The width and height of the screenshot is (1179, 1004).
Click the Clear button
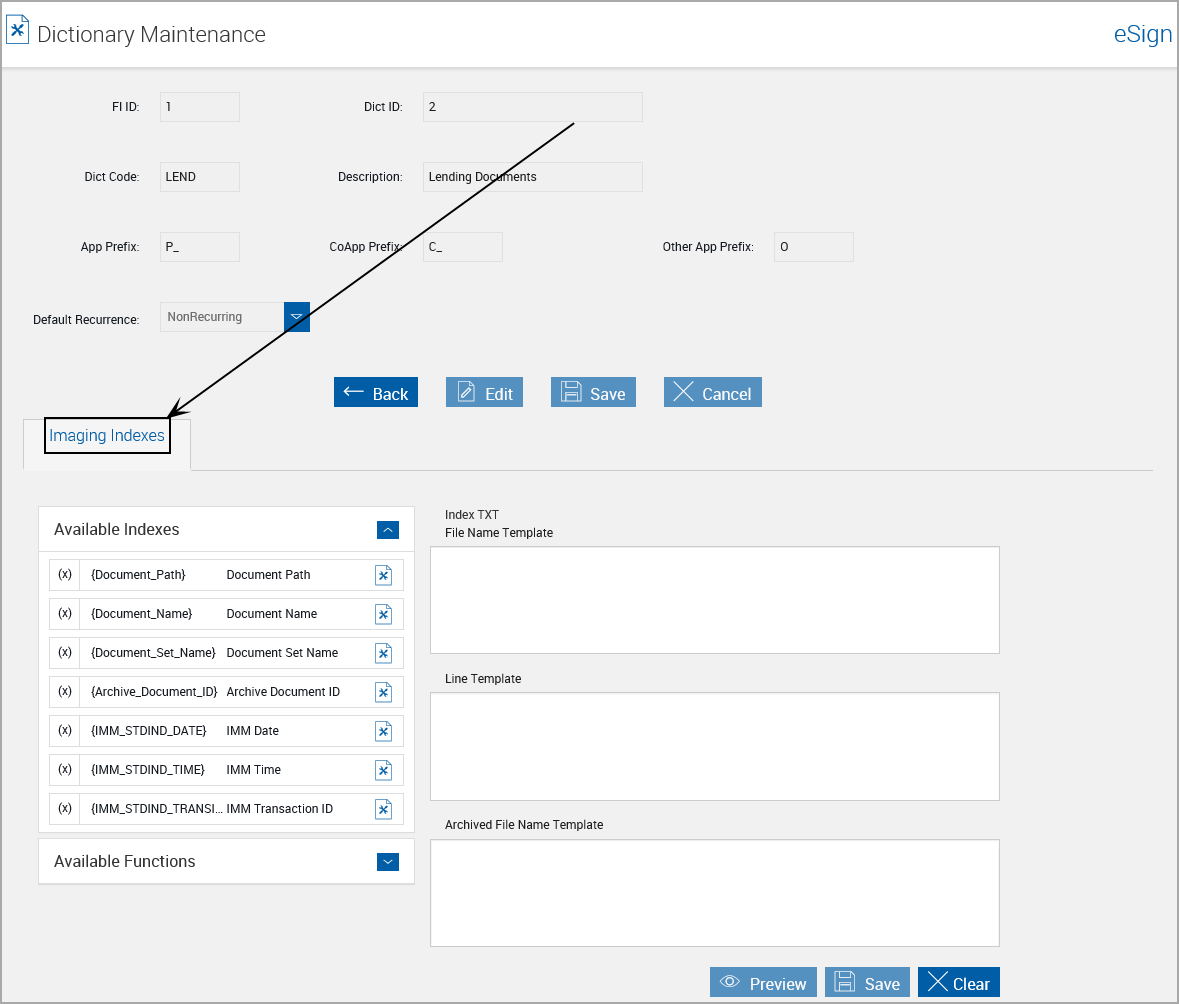(958, 983)
